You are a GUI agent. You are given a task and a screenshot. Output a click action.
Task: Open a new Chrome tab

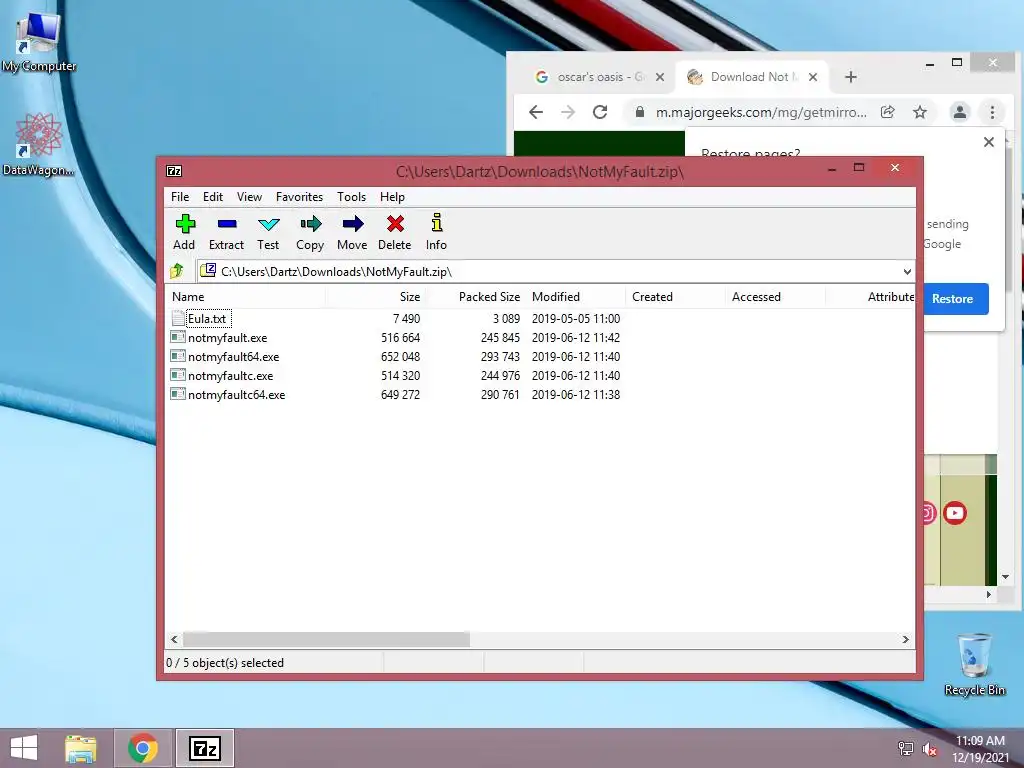850,77
